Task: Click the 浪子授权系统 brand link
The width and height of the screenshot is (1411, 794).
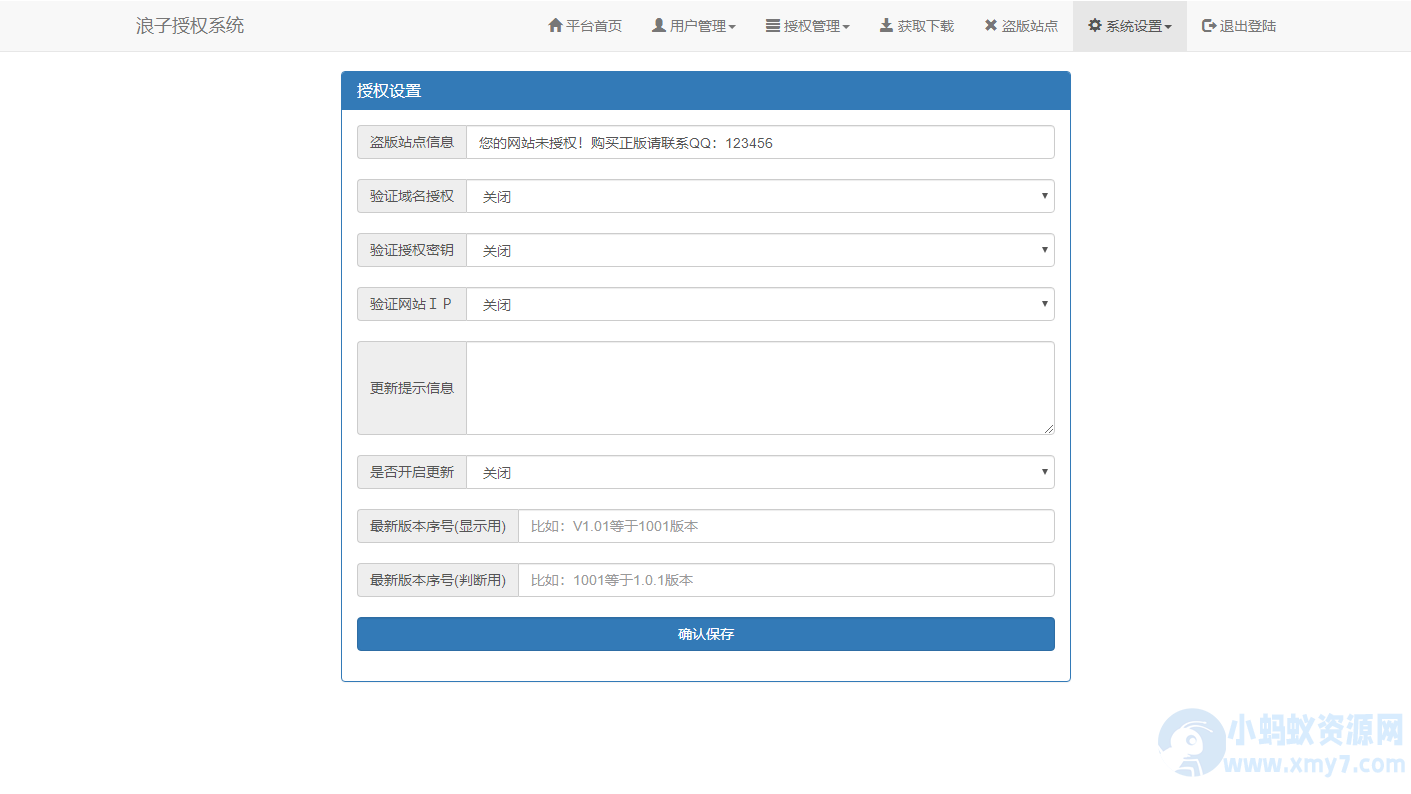Action: (190, 26)
